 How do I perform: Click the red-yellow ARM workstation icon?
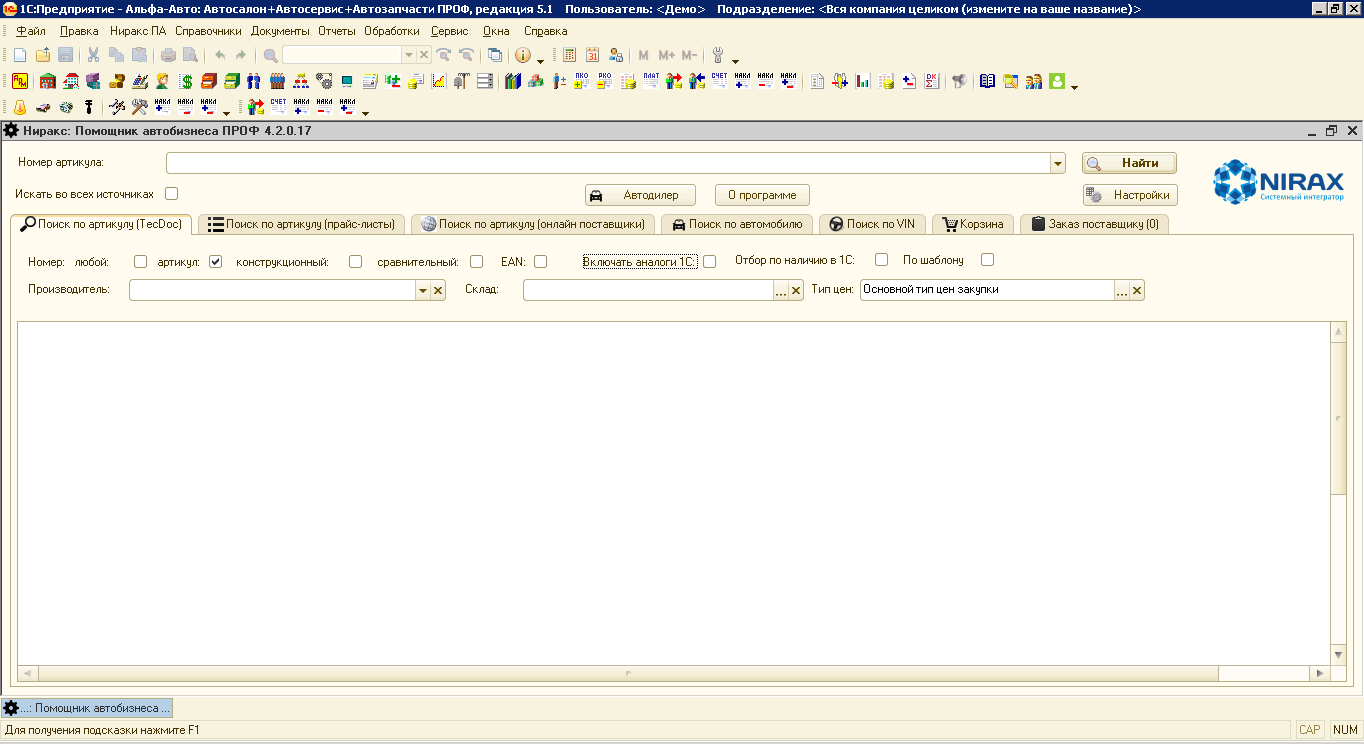tap(19, 81)
